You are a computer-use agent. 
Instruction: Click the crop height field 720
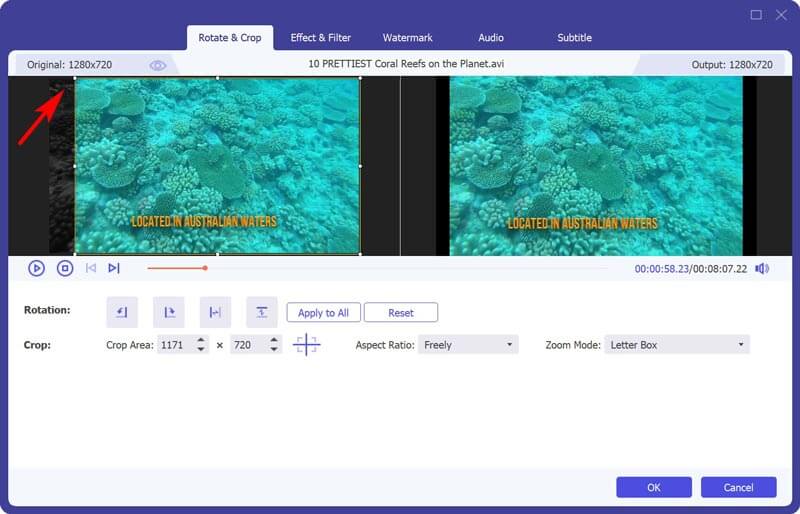(x=249, y=345)
